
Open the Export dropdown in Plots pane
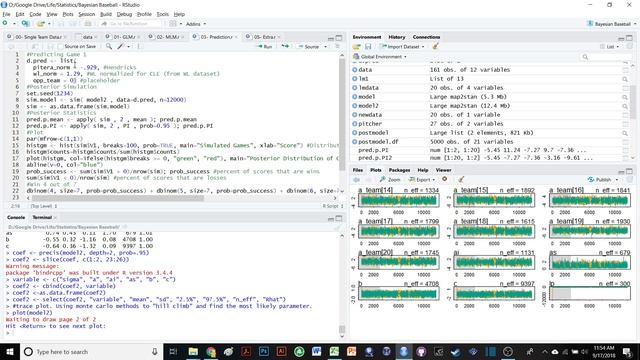pos(422,180)
